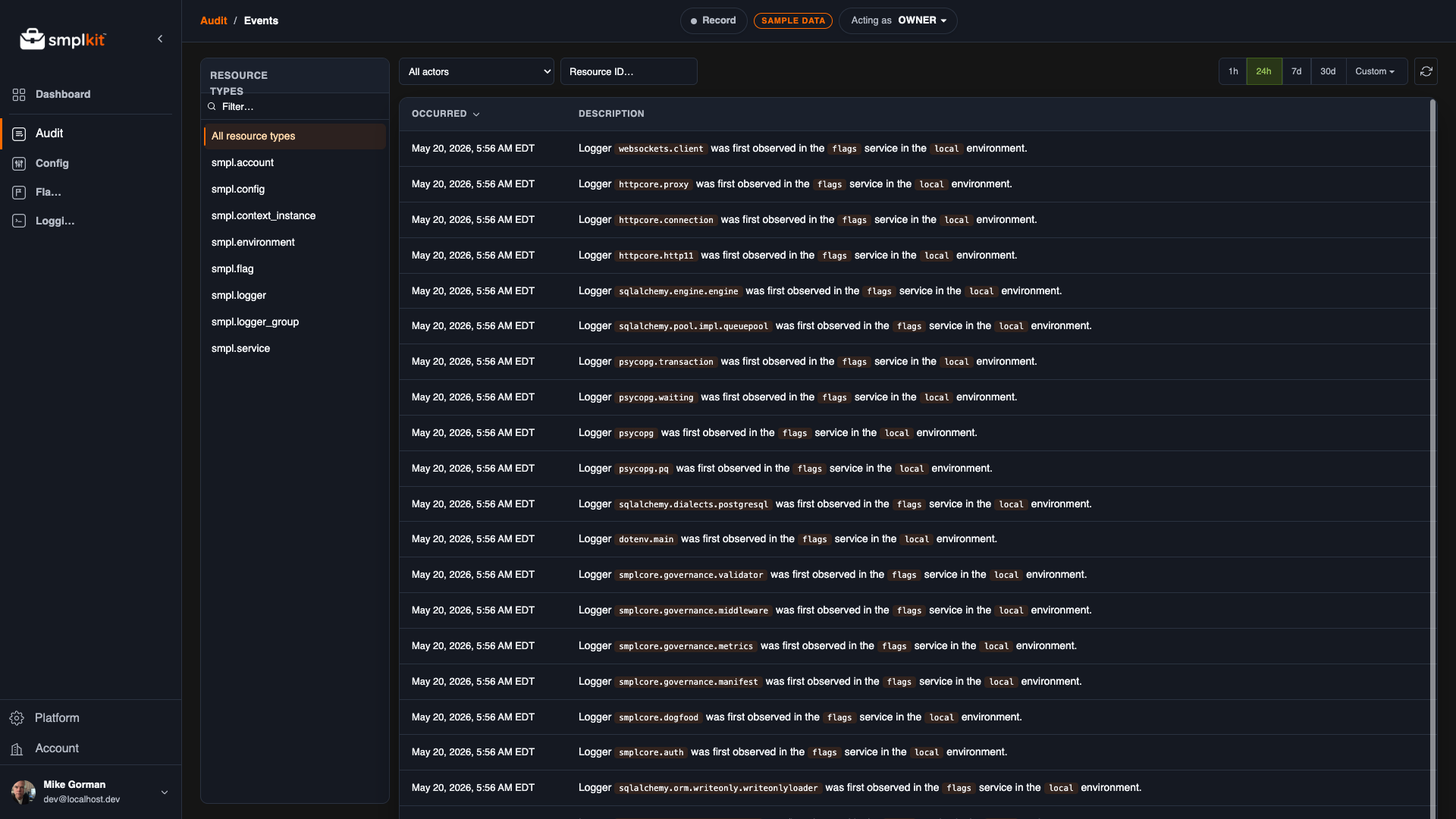Image resolution: width=1456 pixels, height=819 pixels.
Task: Open the httpcore.proxy logger event
Action: point(915,184)
